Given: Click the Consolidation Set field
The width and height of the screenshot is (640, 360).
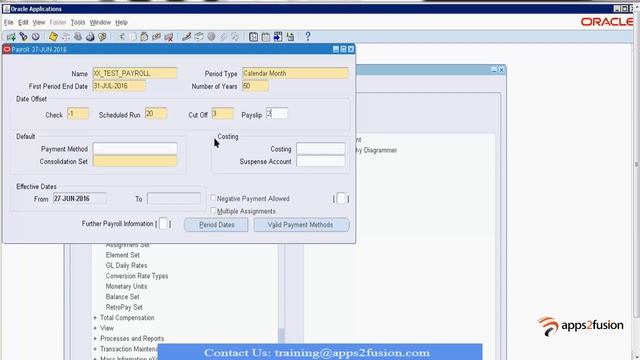Looking at the screenshot, I should [135, 161].
